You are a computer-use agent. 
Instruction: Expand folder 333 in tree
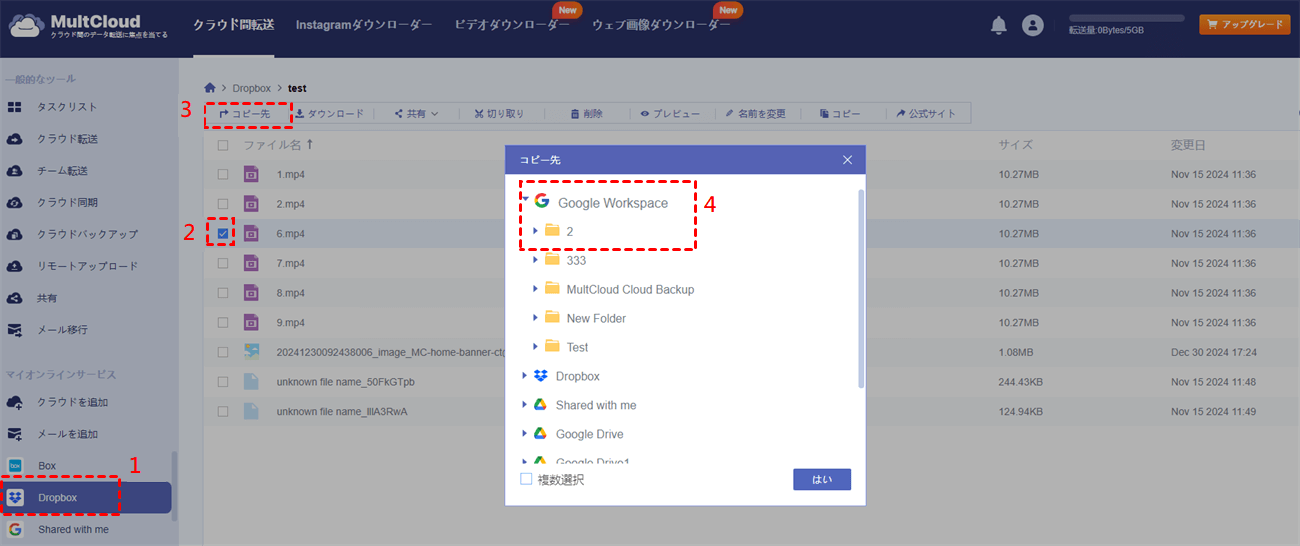pyautogui.click(x=535, y=260)
